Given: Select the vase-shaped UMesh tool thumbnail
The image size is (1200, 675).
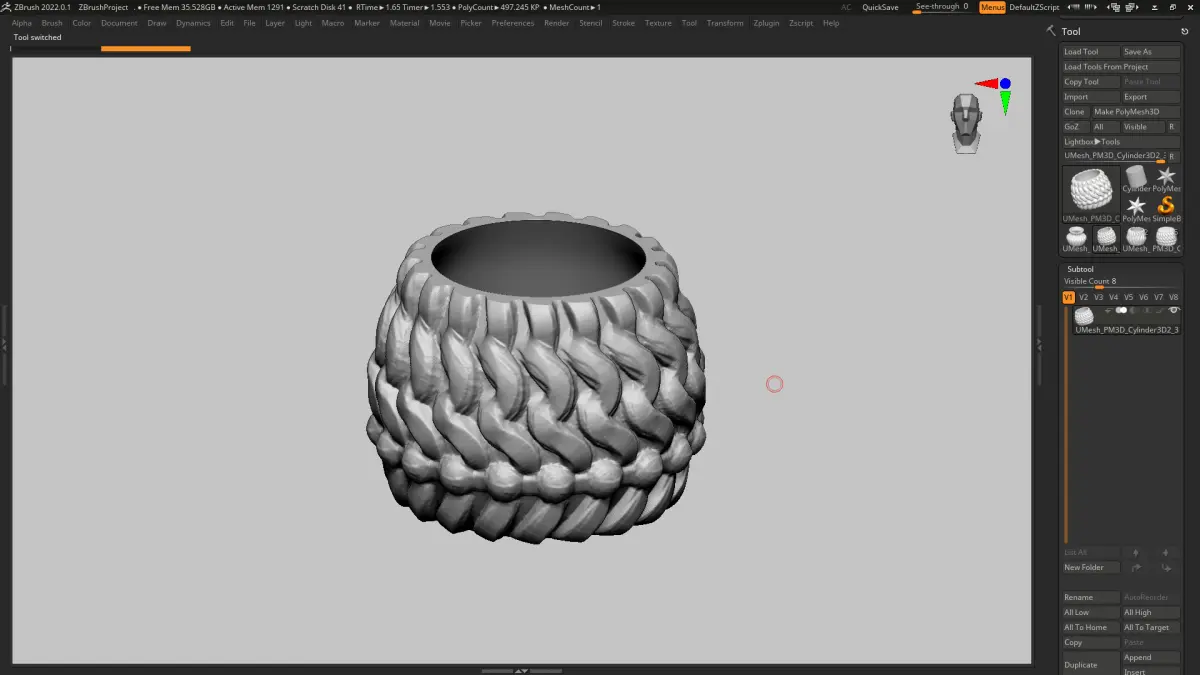Looking at the screenshot, I should click(1076, 239).
